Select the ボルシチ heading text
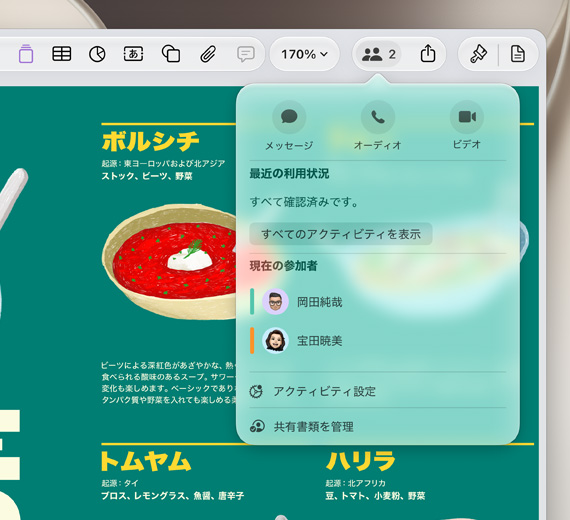 click(150, 141)
